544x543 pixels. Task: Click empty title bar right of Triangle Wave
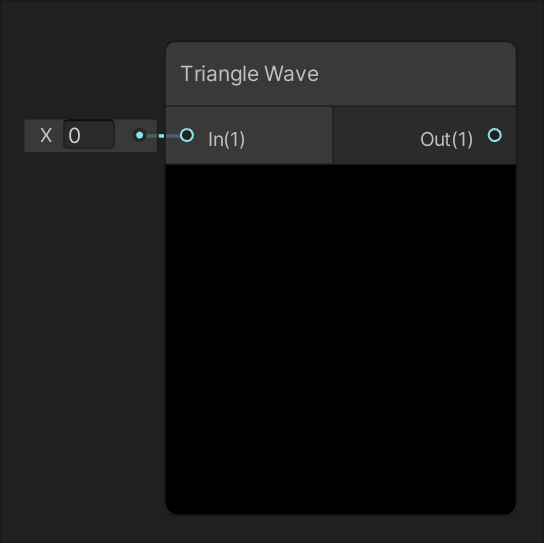[x=416, y=74]
